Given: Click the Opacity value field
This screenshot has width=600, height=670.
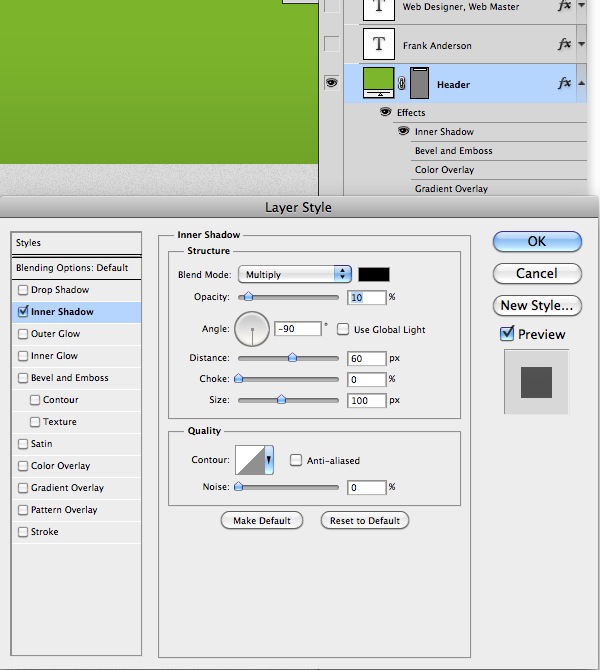Looking at the screenshot, I should (367, 297).
